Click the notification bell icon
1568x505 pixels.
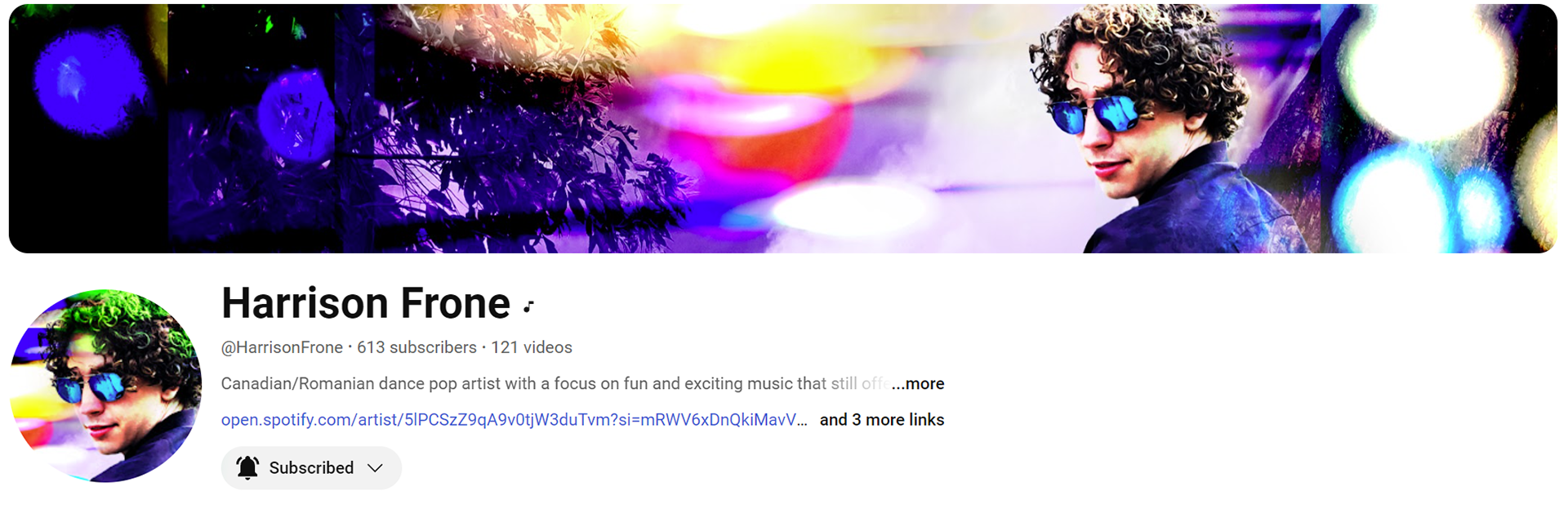(247, 467)
